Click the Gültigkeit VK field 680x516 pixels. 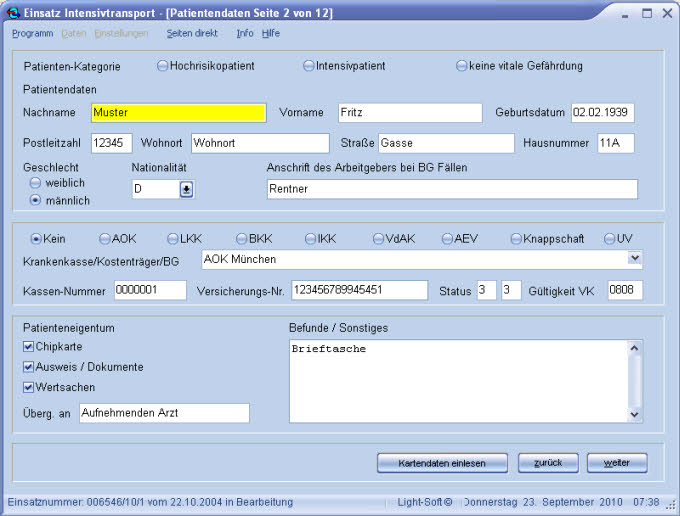coord(624,290)
